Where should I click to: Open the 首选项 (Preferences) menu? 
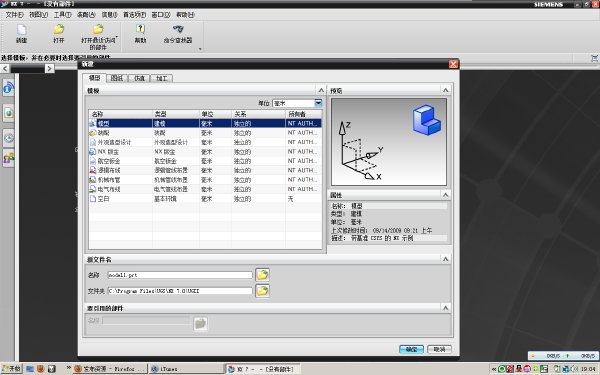point(134,15)
